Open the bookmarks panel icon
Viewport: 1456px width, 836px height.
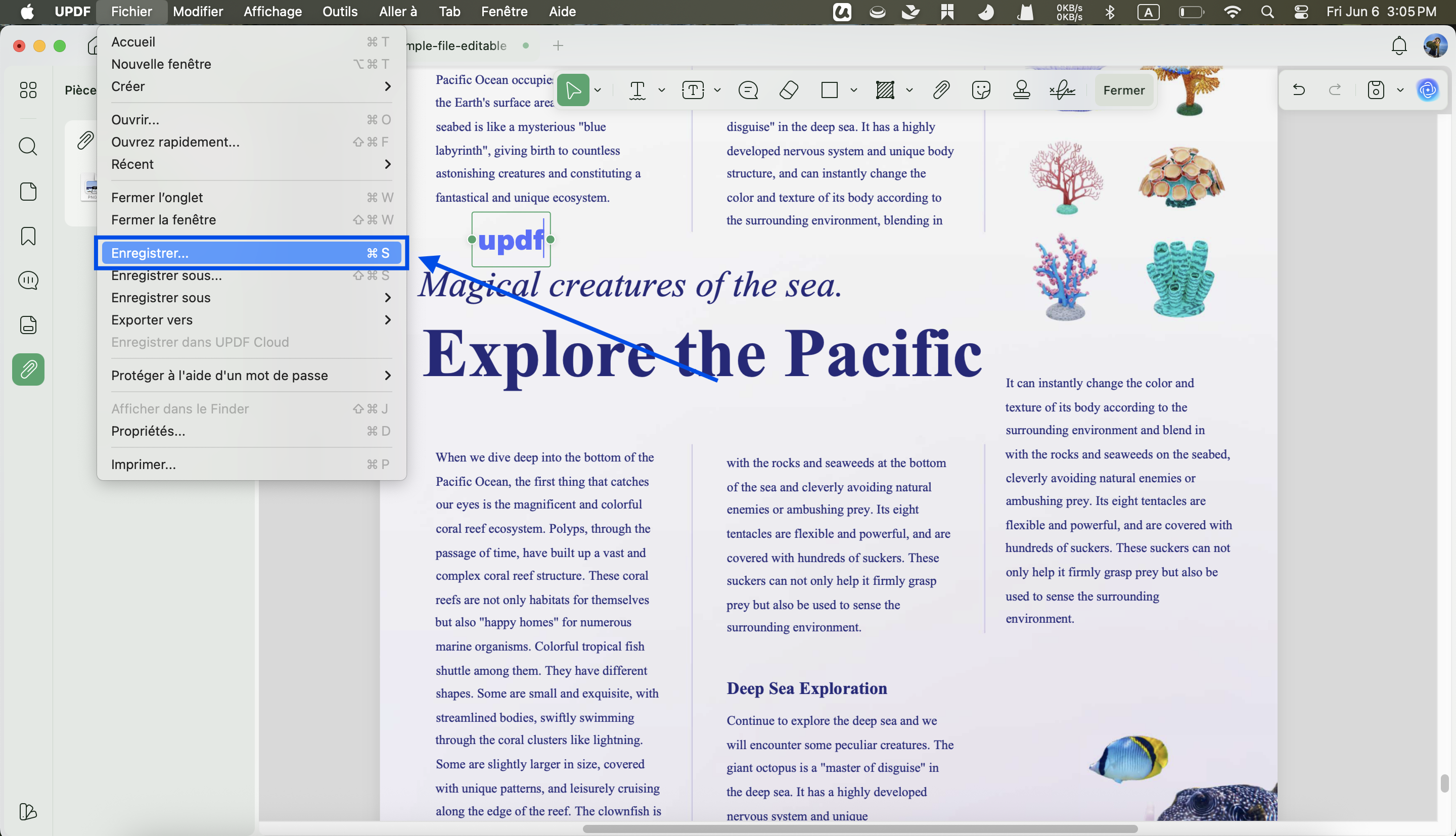click(x=28, y=236)
